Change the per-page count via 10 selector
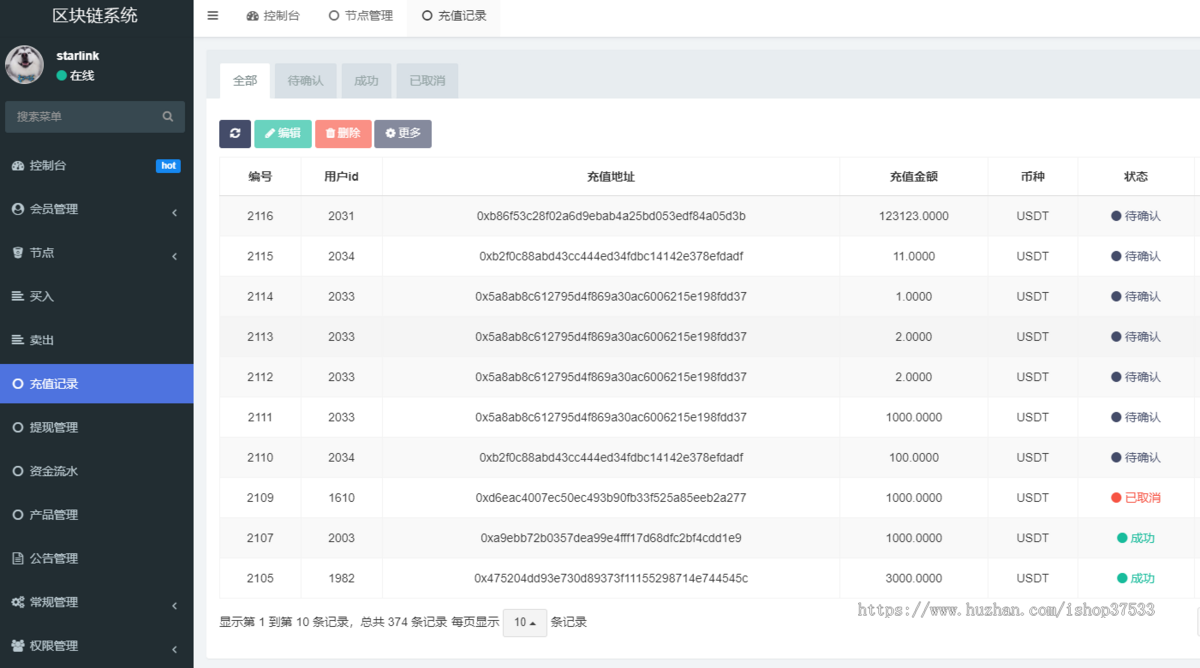The height and width of the screenshot is (668, 1200). pos(525,622)
